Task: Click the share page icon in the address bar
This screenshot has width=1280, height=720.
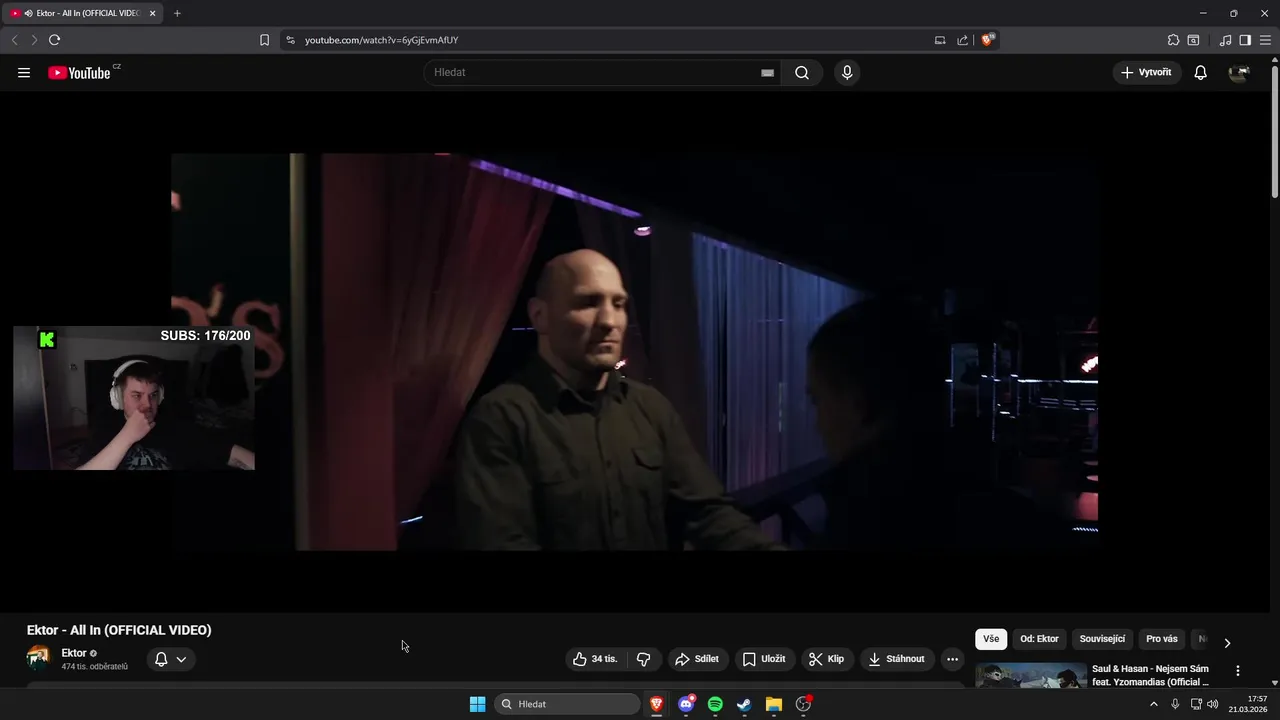Action: point(962,40)
